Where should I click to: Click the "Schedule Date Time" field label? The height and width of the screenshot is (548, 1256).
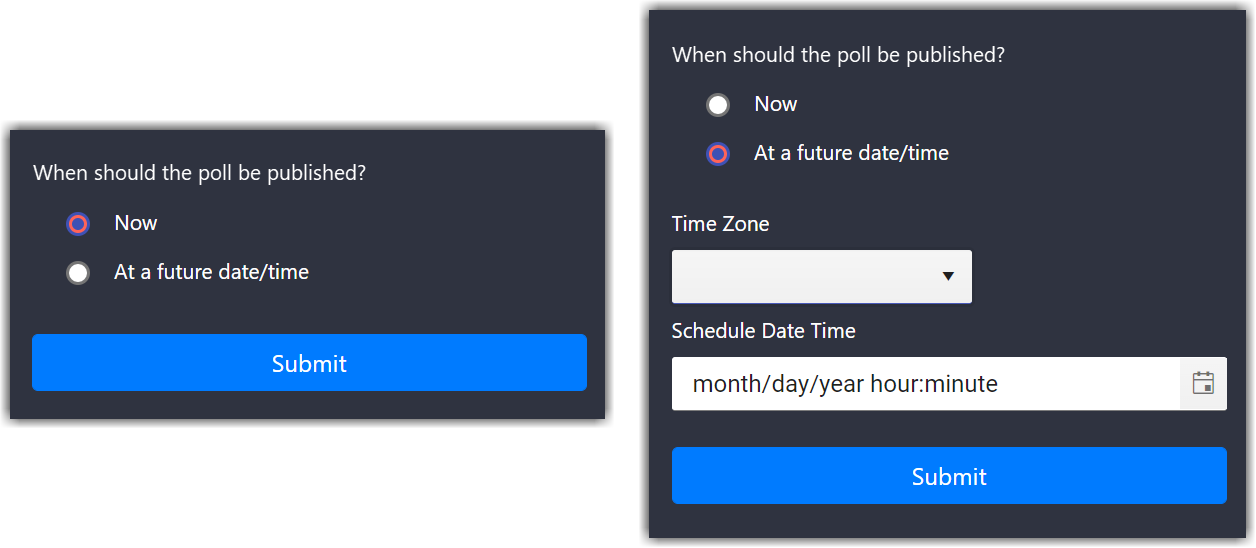click(x=763, y=331)
